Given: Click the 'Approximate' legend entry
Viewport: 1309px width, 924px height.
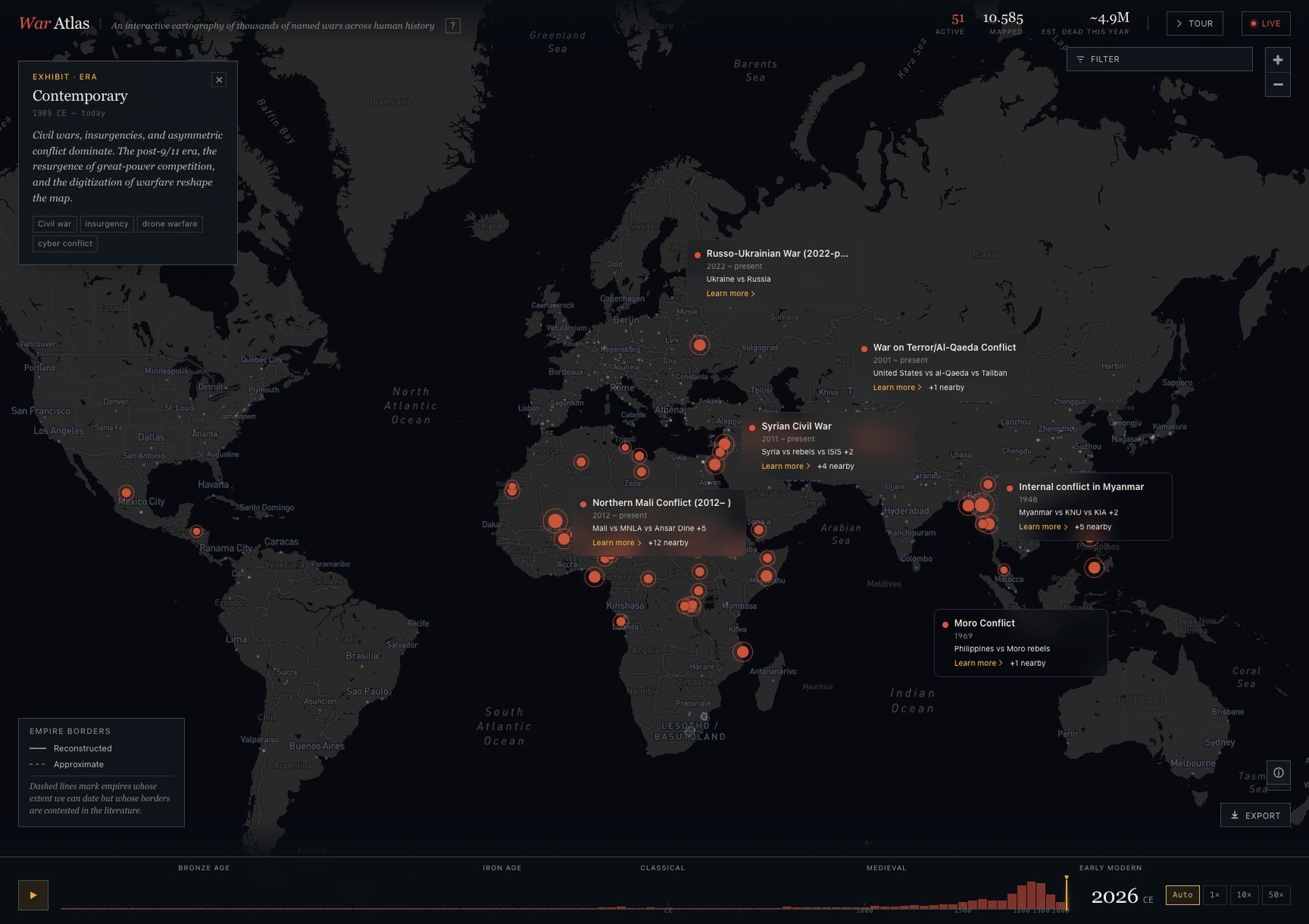Looking at the screenshot, I should (x=66, y=764).
